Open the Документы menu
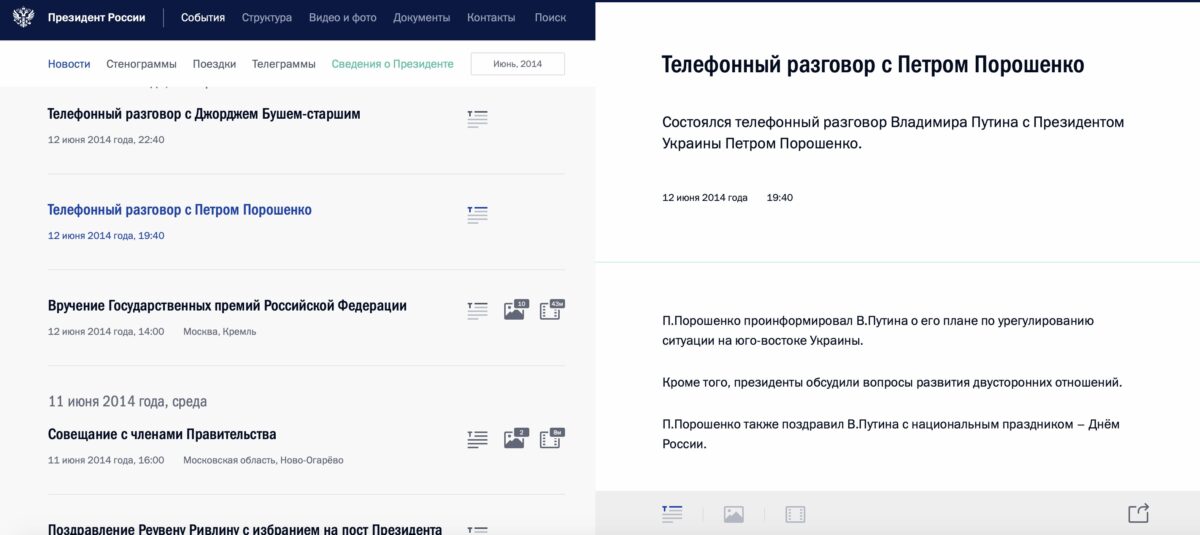The image size is (1200, 535). (x=422, y=18)
